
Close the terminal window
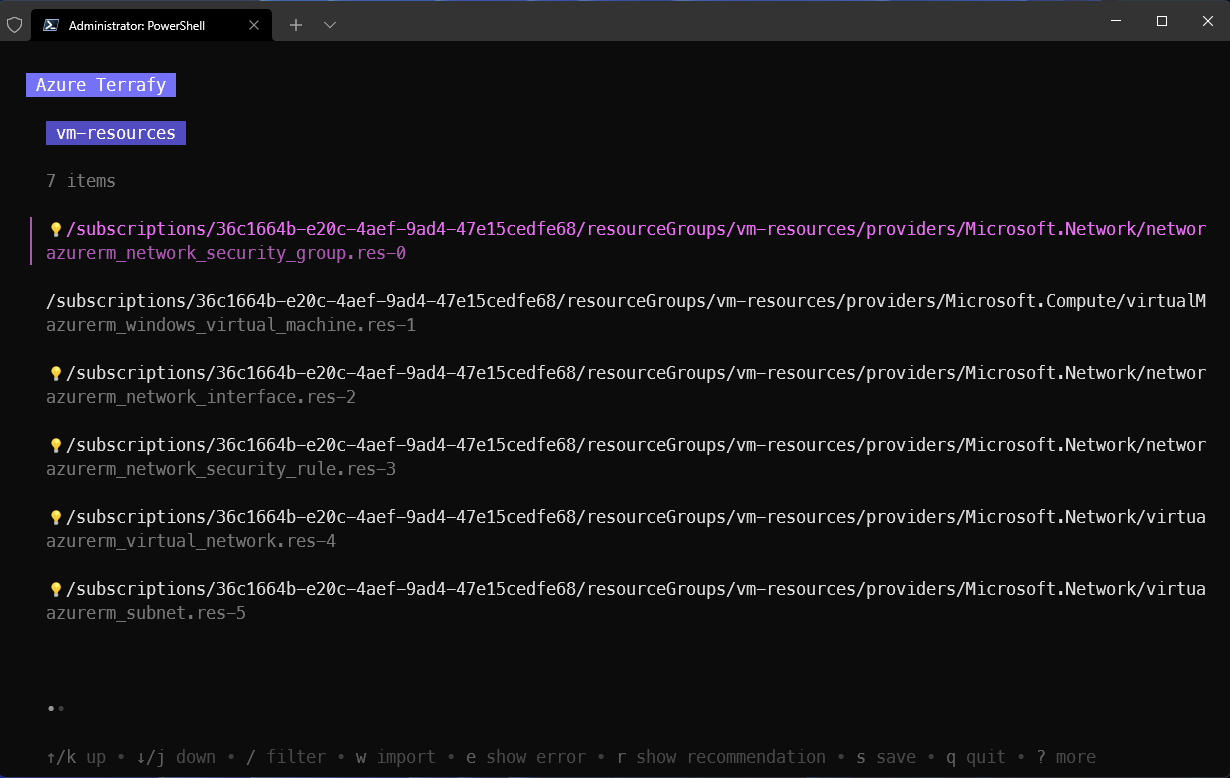pyautogui.click(x=1207, y=21)
